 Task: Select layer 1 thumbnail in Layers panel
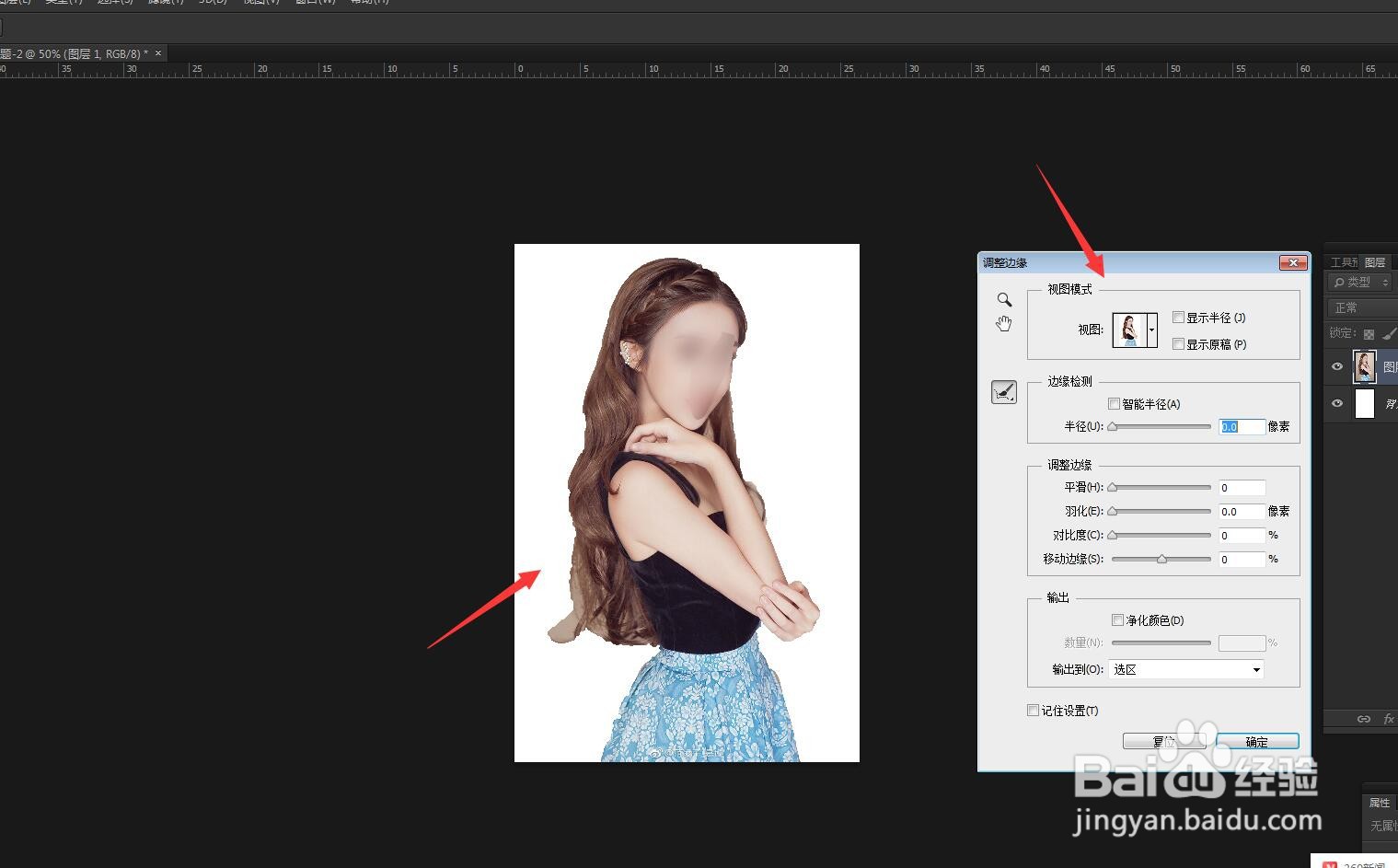[1364, 366]
